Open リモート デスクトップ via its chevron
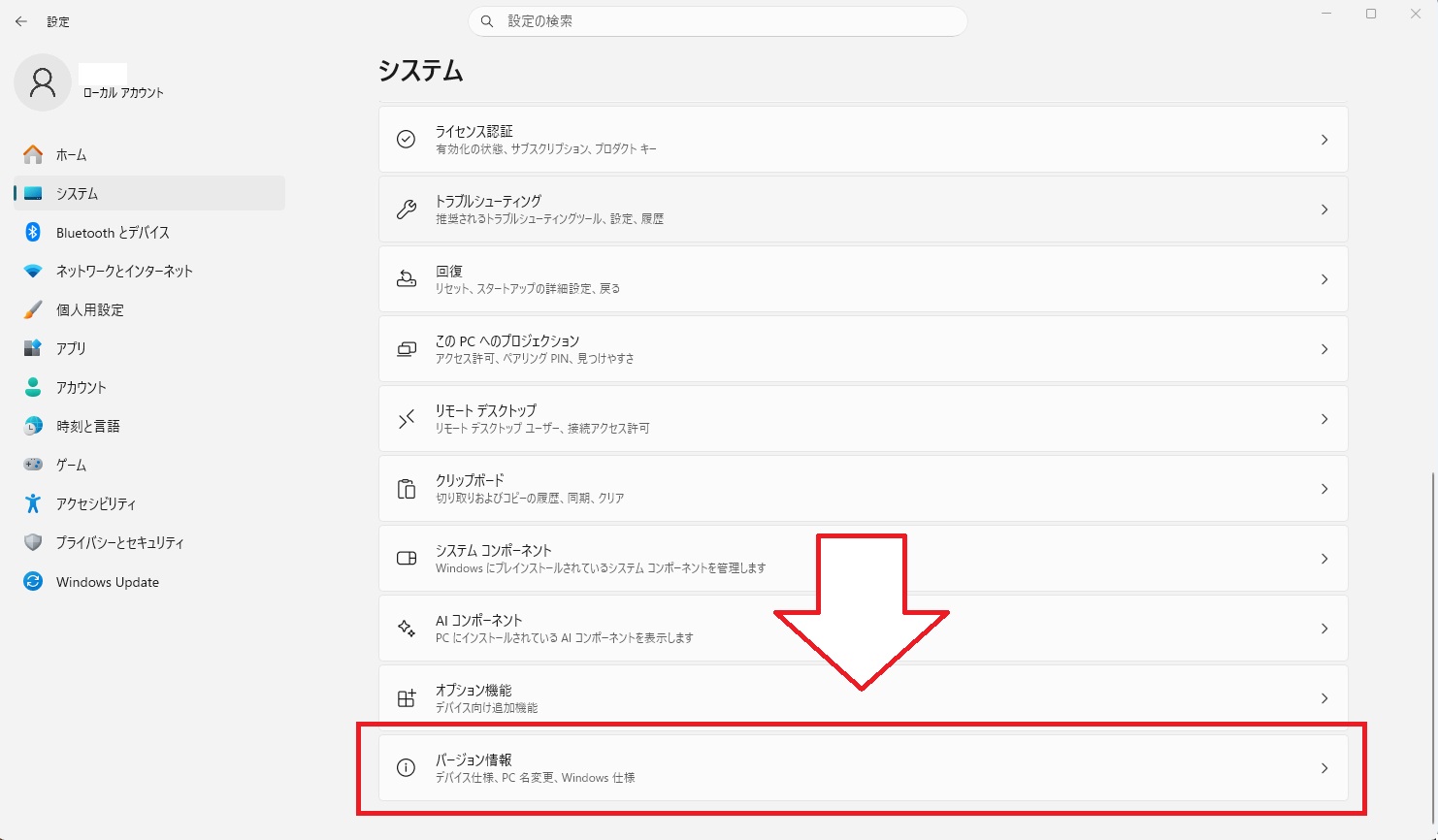The width and height of the screenshot is (1438, 840). (x=1324, y=419)
